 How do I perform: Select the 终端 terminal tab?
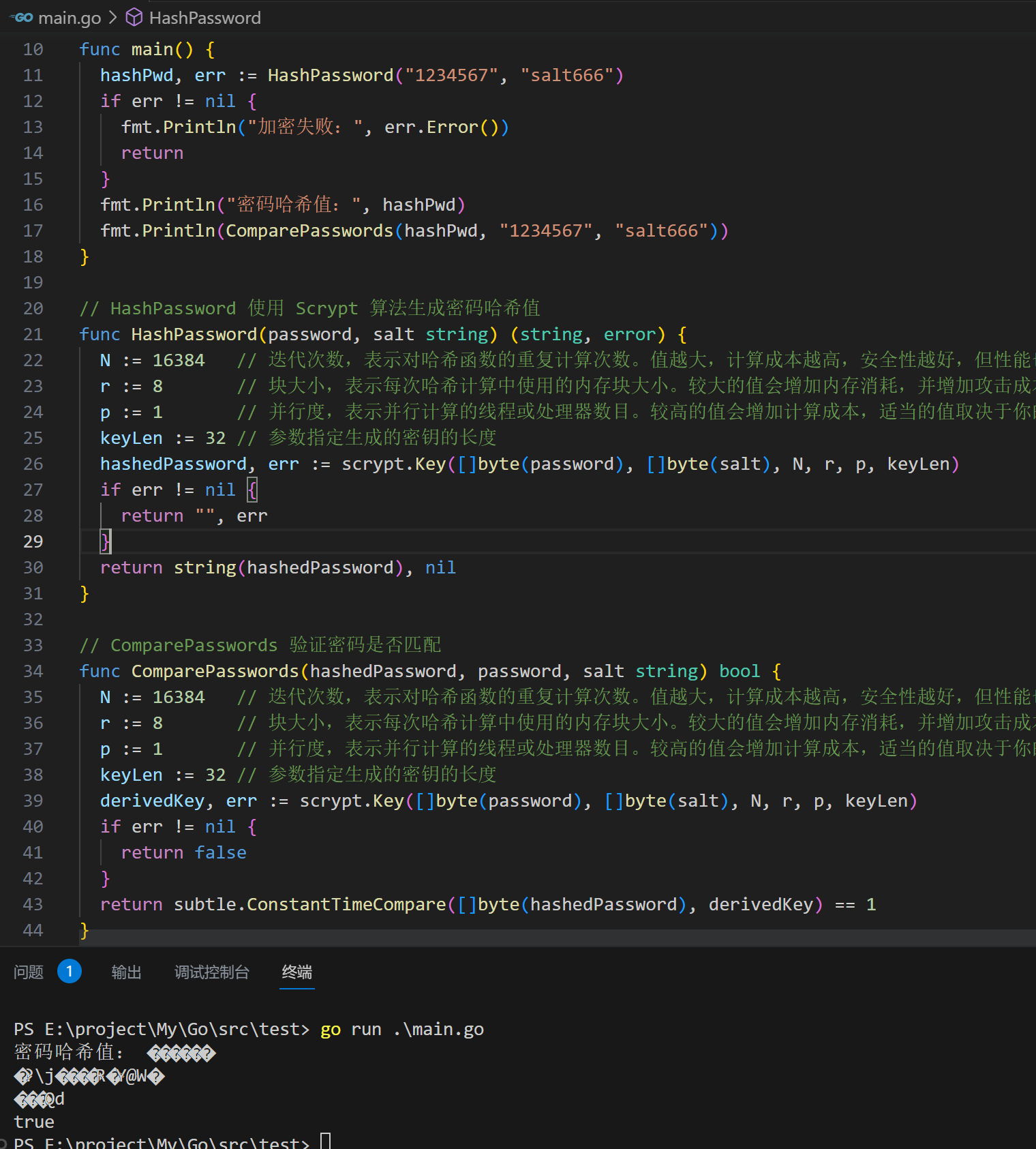tap(297, 972)
